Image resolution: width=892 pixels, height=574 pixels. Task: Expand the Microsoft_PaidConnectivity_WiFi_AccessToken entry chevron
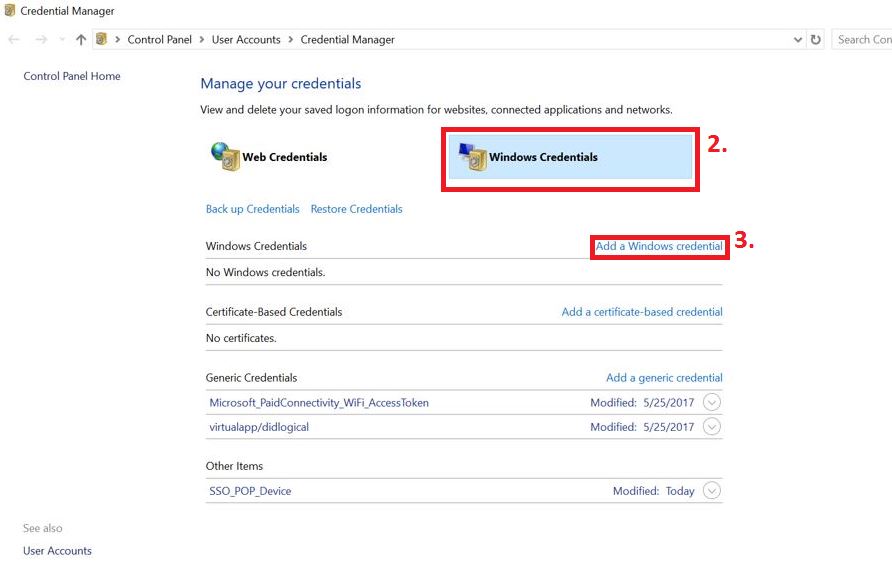712,402
